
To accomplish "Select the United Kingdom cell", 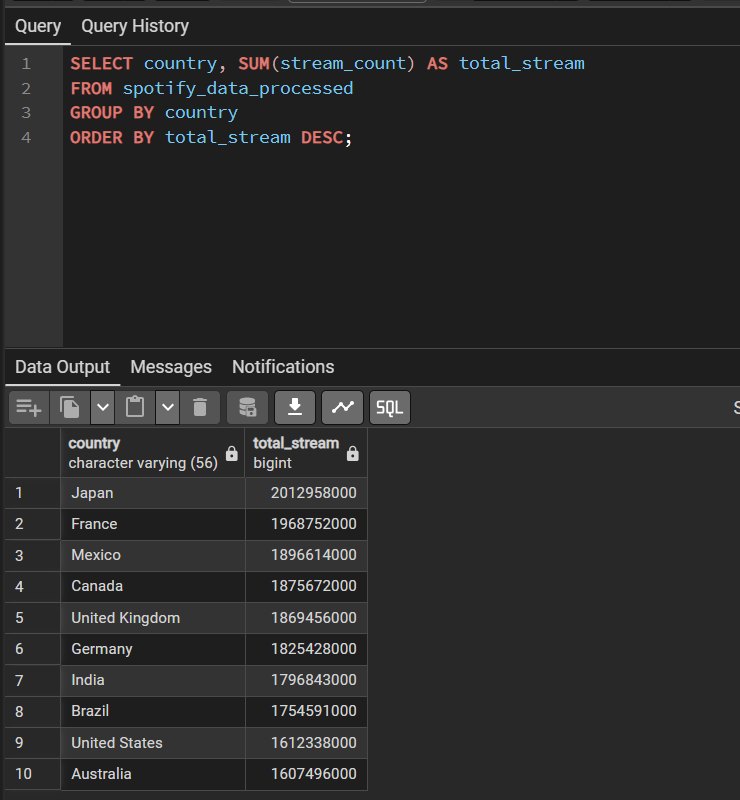I will pos(153,618).
